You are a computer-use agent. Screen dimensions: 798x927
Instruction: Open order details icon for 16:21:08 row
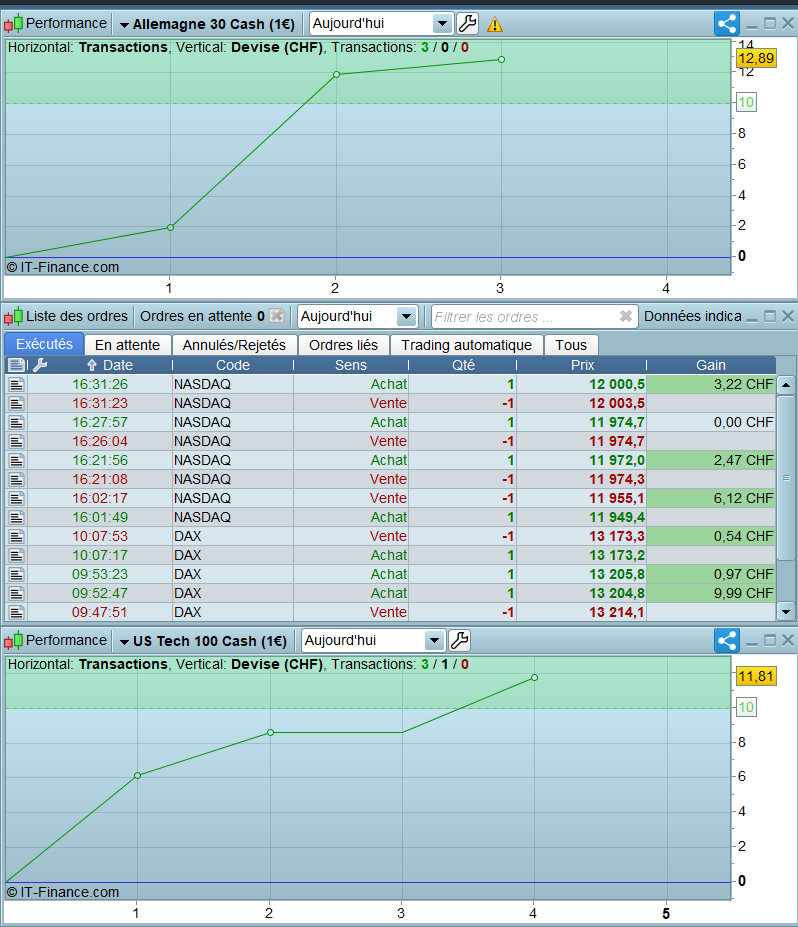click(x=17, y=479)
